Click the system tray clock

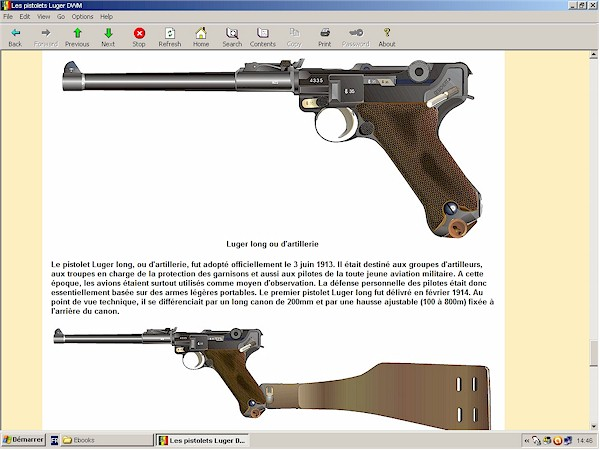pyautogui.click(x=584, y=441)
